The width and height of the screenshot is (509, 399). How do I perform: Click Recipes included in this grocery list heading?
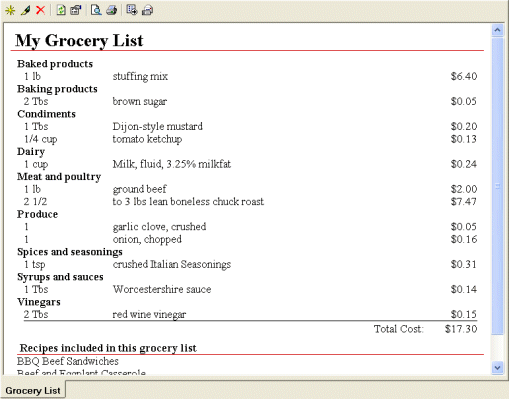click(x=108, y=348)
